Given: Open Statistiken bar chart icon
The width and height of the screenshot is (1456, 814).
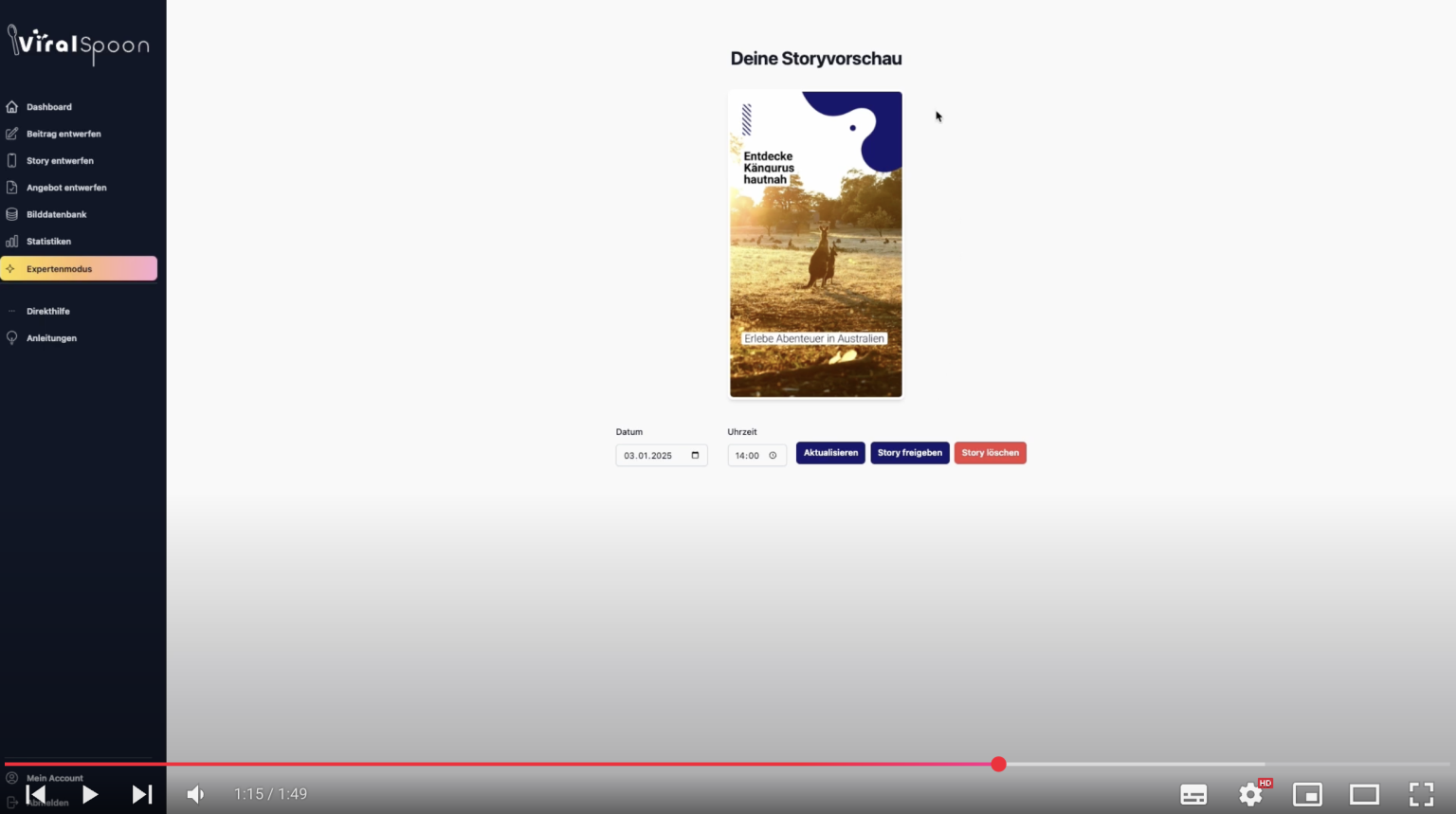Looking at the screenshot, I should pos(12,242).
